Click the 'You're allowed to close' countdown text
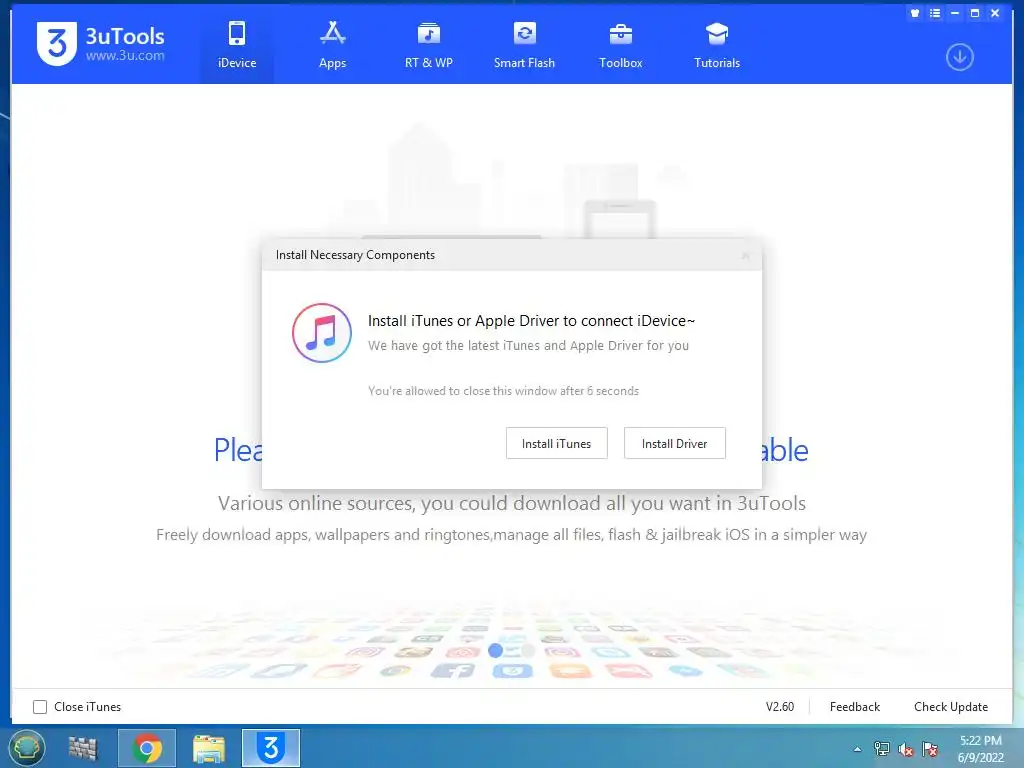1024x768 pixels. coord(504,391)
